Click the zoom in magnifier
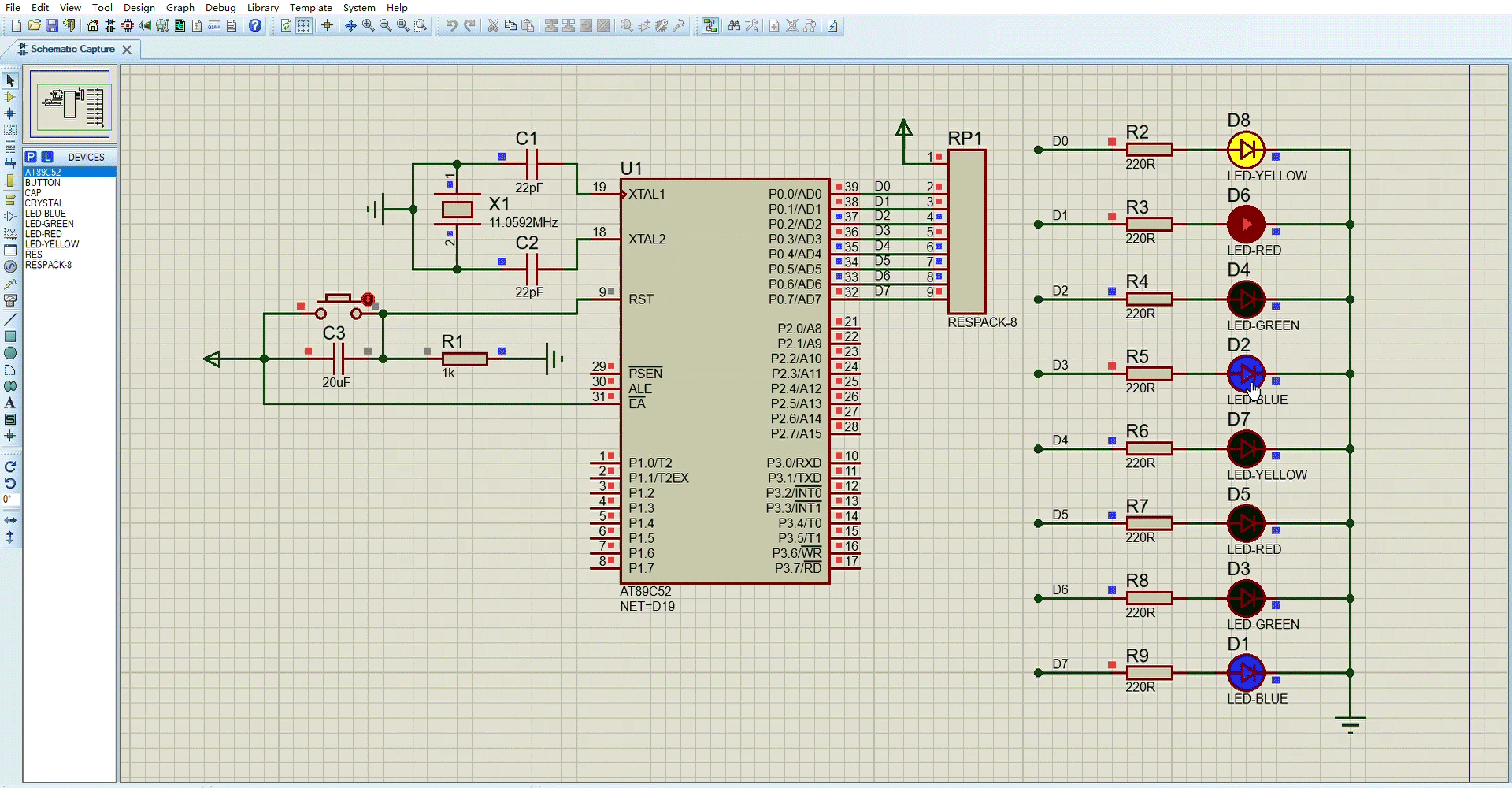Viewport: 1512px width, 788px height. click(x=368, y=26)
